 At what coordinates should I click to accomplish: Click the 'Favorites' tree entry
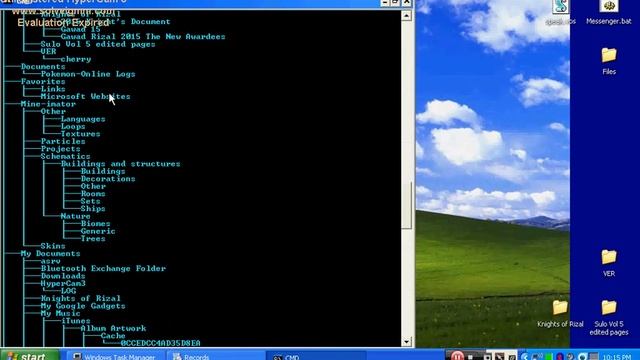pyautogui.click(x=43, y=82)
